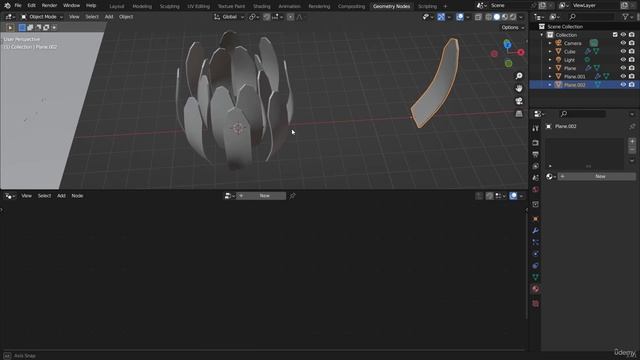Toggle viewport overlays display
Viewport: 640px width, 360px height.
[x=460, y=17]
